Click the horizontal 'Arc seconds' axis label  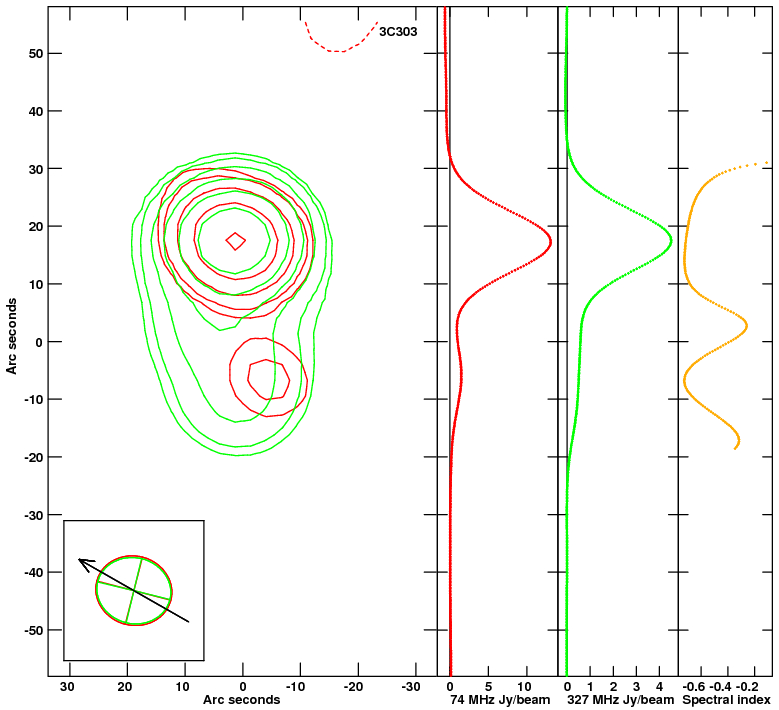241,700
